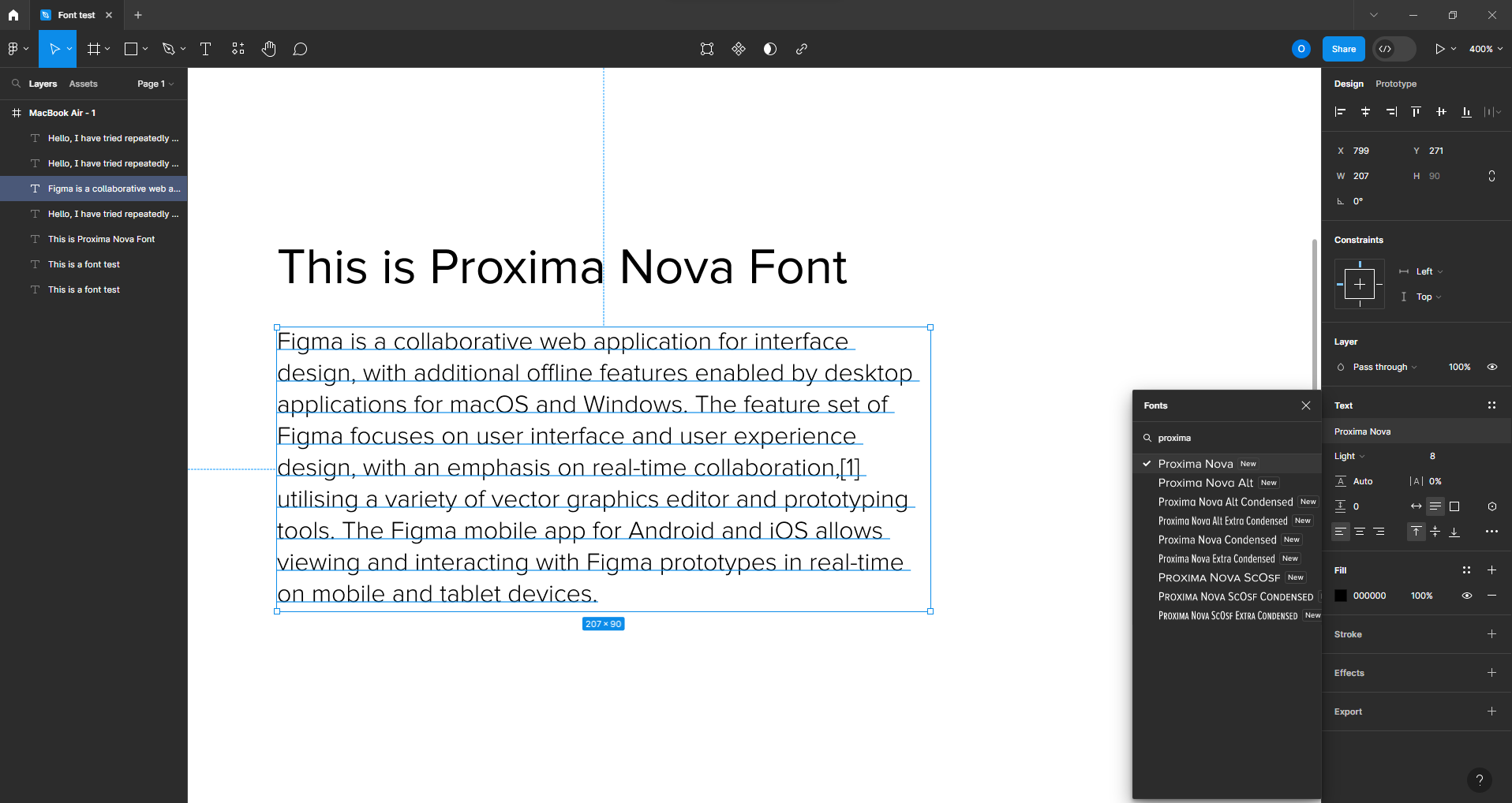Open the Page 1 dropdown
Screen dimensions: 1512x803
[155, 84]
